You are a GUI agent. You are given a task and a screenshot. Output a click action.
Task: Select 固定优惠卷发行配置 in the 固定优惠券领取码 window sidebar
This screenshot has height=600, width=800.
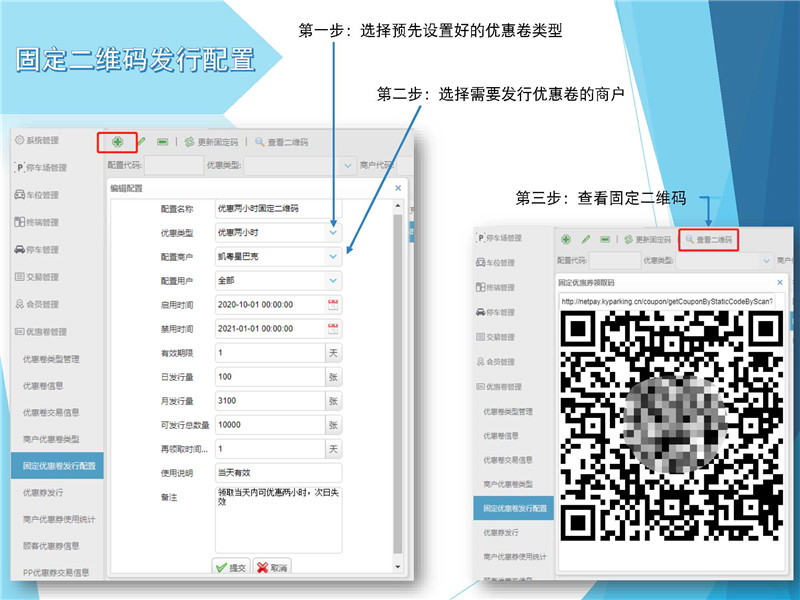(x=514, y=508)
